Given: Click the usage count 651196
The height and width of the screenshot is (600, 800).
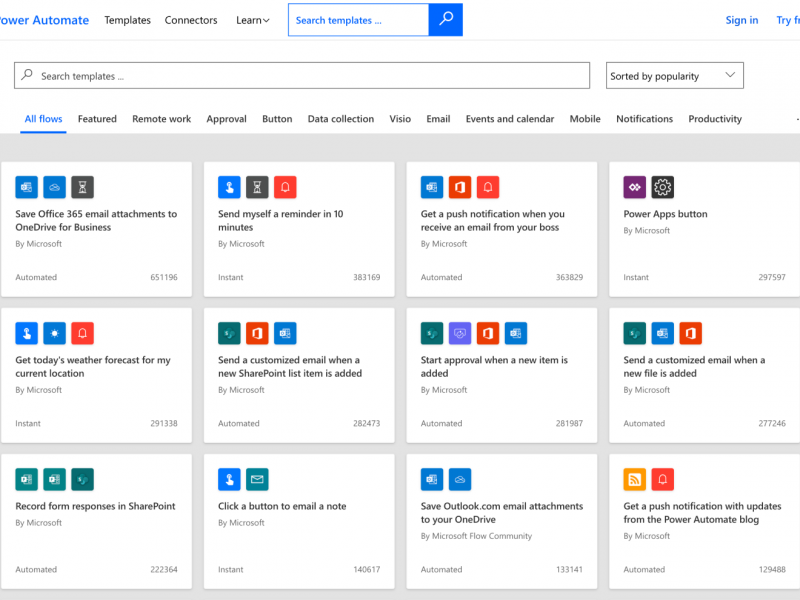Looking at the screenshot, I should 164,277.
